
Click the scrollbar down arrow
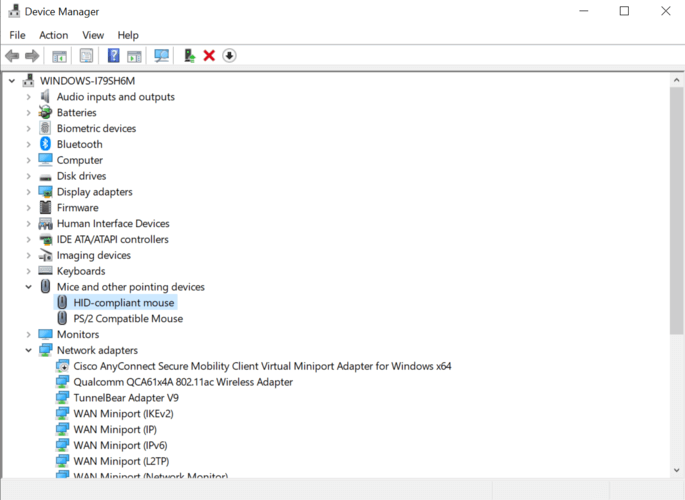tap(676, 470)
